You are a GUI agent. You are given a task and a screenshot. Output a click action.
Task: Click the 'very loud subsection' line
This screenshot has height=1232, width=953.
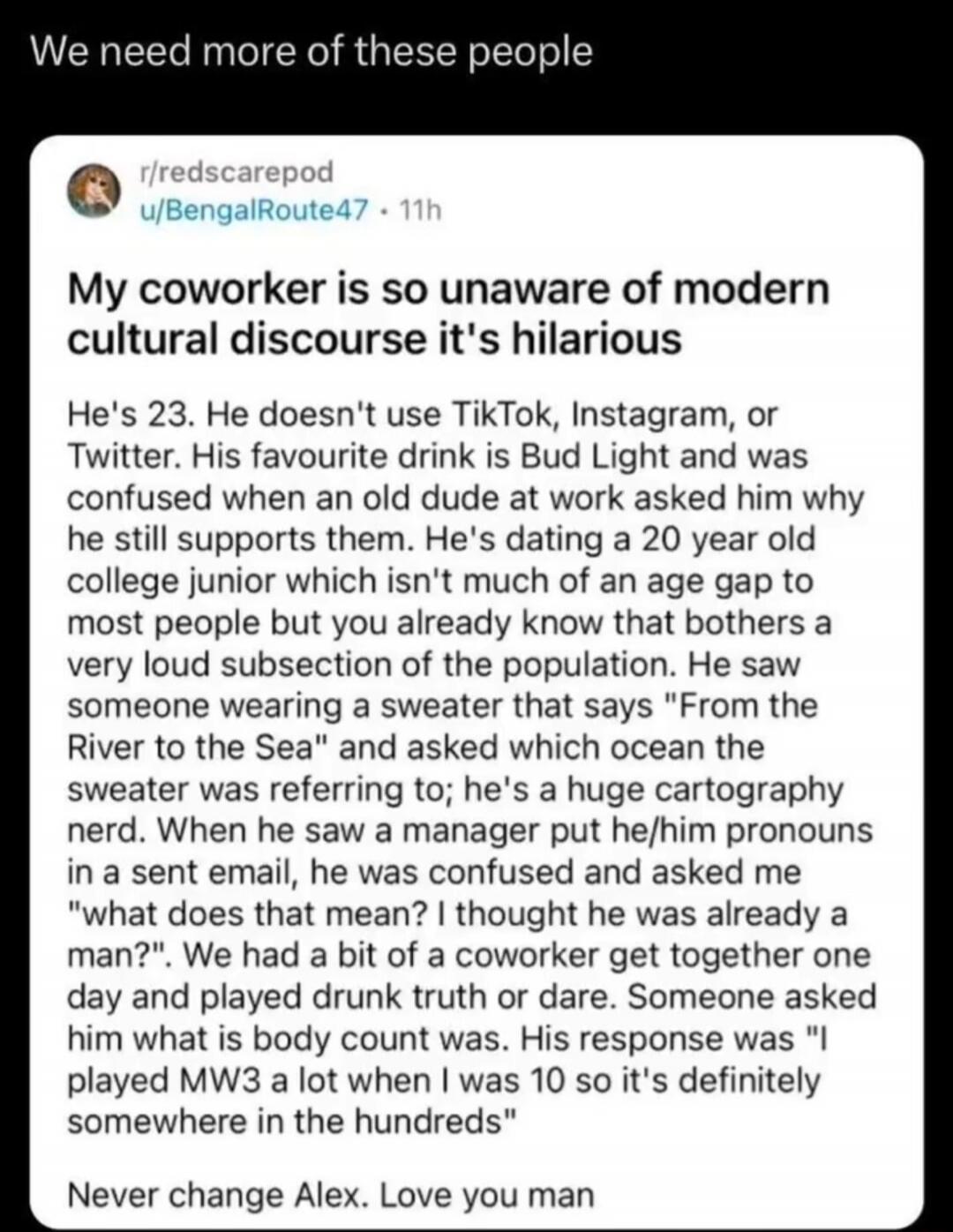coord(433,665)
